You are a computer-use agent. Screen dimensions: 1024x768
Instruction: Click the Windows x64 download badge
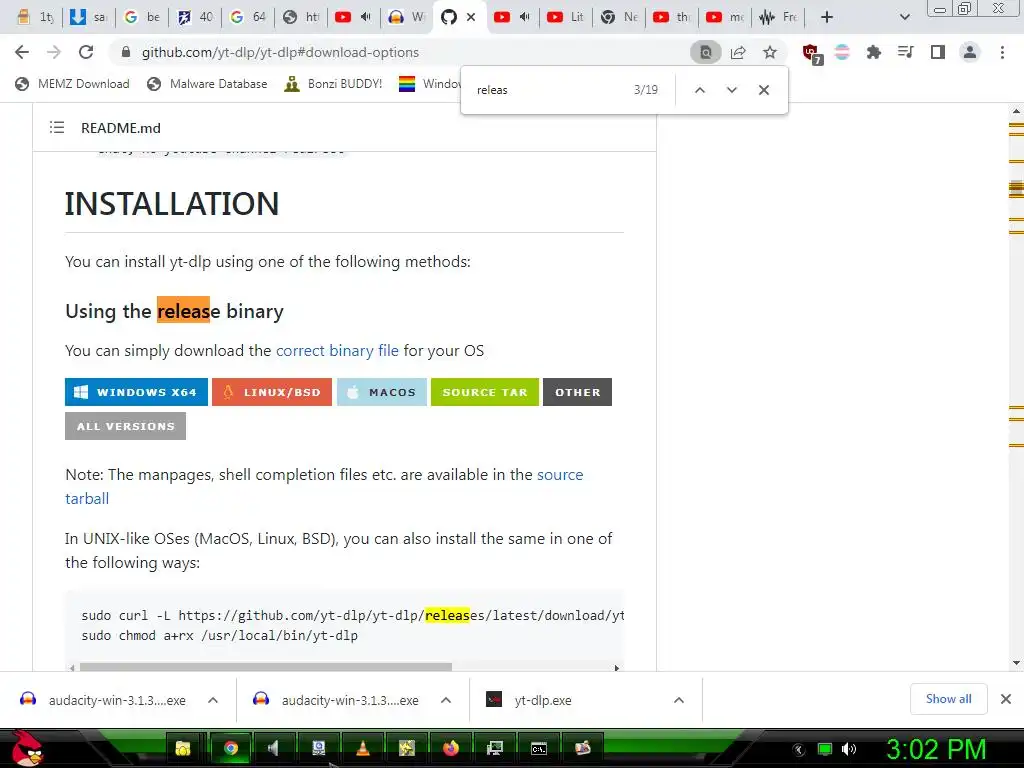pyautogui.click(x=136, y=392)
